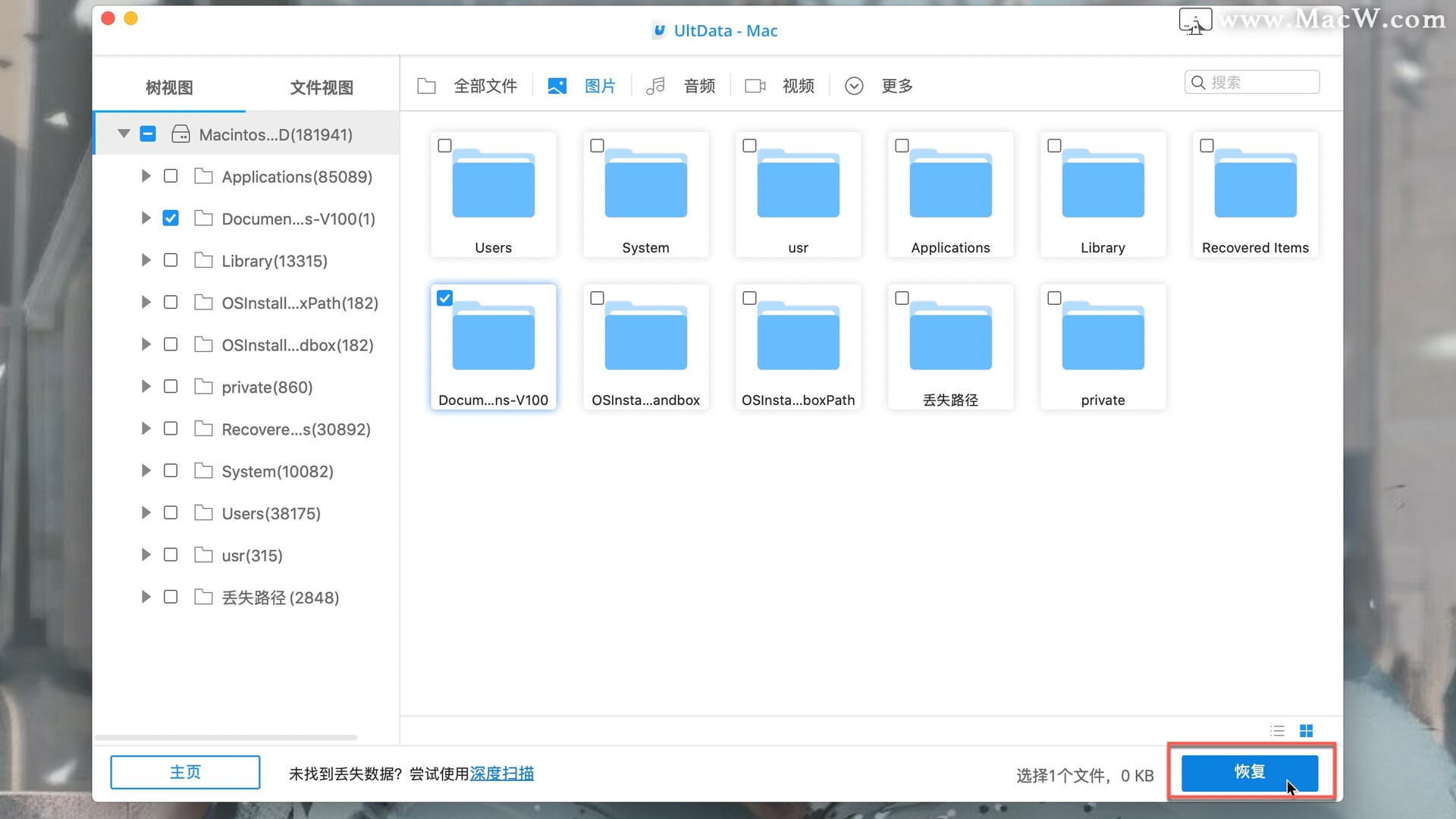1456x819 pixels.
Task: Tick the checkbox on Users folder tile
Action: (445, 146)
